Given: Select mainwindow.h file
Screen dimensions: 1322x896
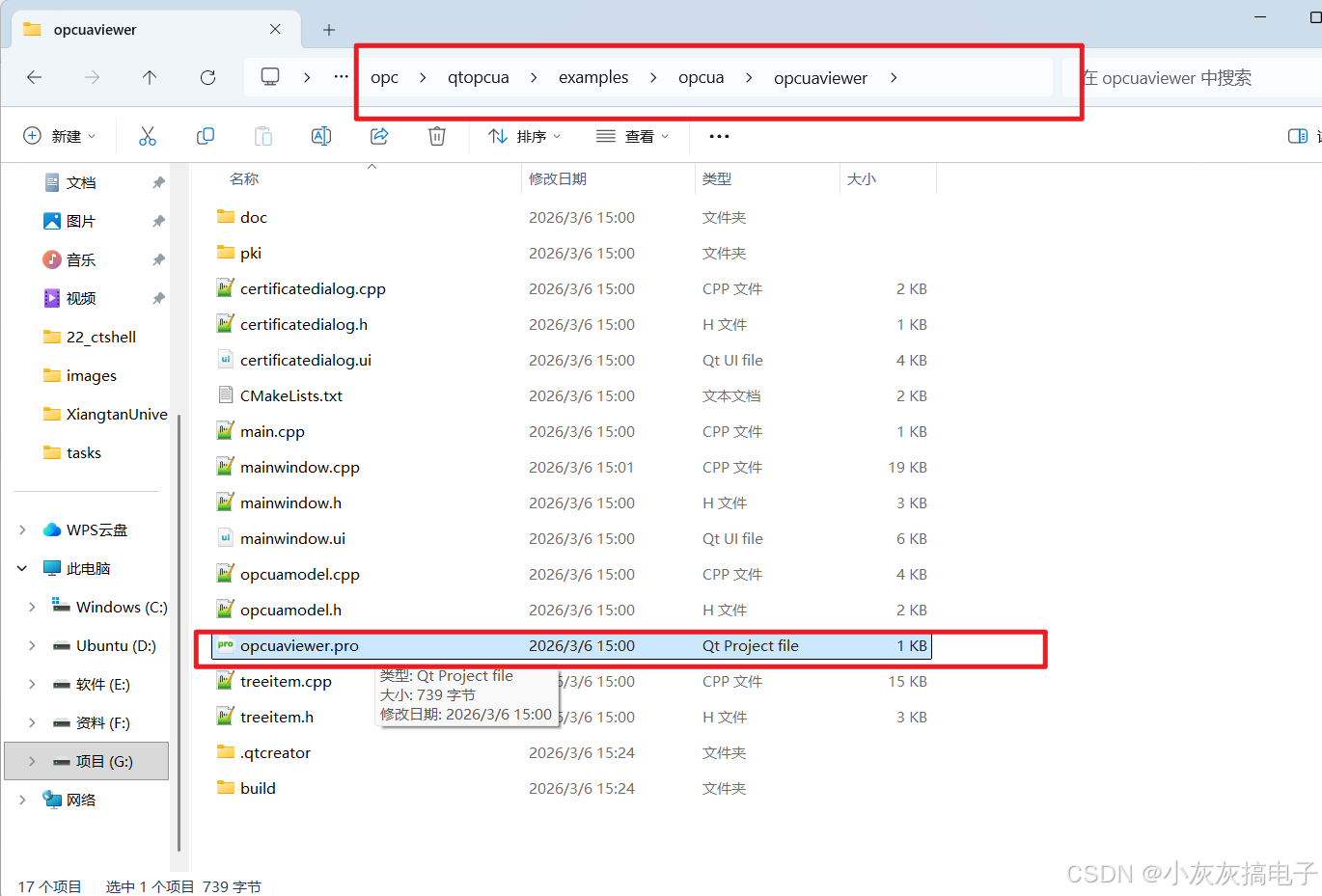Looking at the screenshot, I should tap(571, 502).
